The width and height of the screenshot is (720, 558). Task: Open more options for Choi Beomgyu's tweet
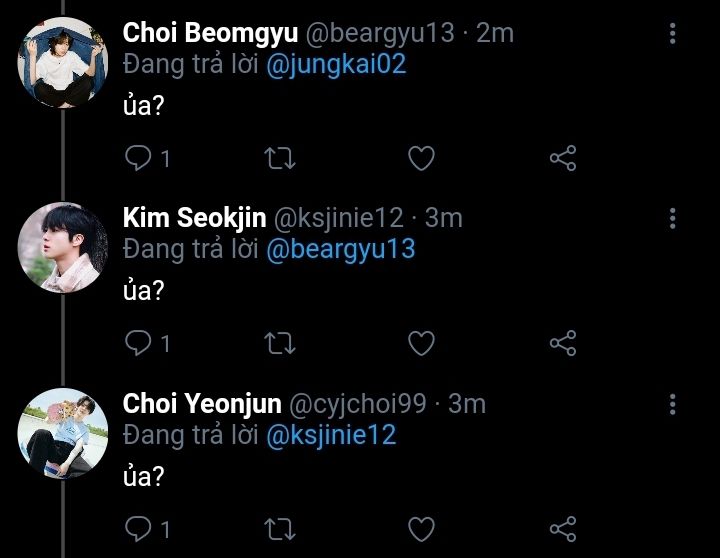[672, 34]
